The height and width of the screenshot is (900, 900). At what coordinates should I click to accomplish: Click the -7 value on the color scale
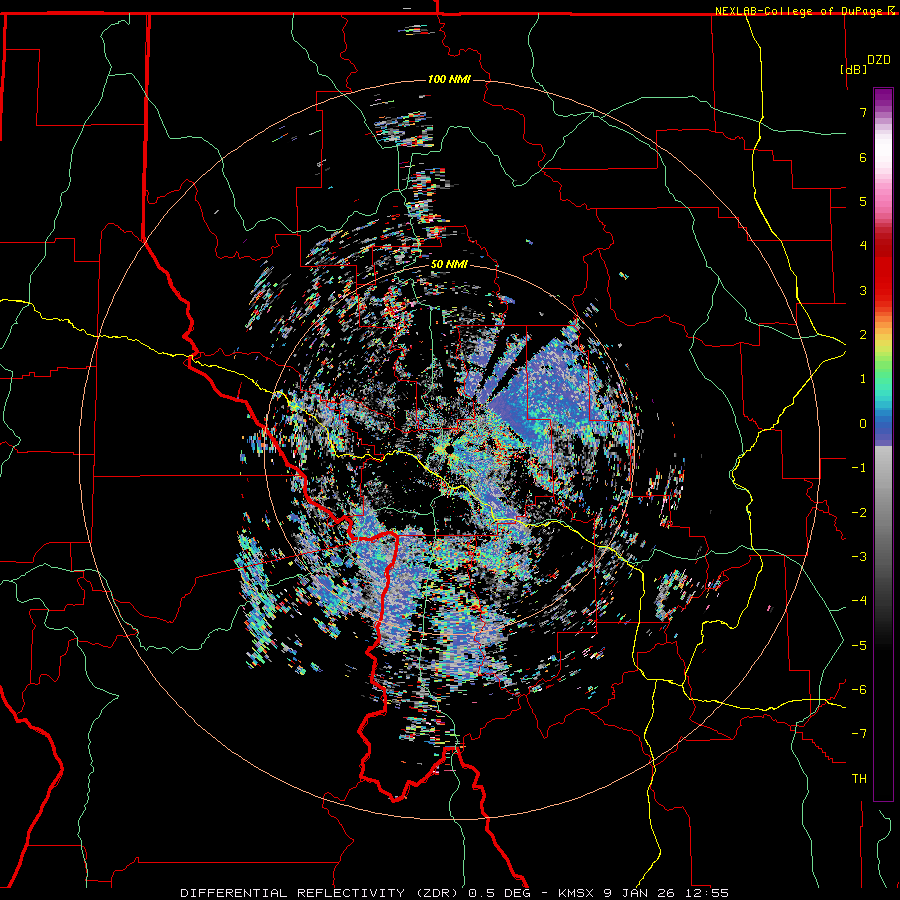click(x=859, y=734)
